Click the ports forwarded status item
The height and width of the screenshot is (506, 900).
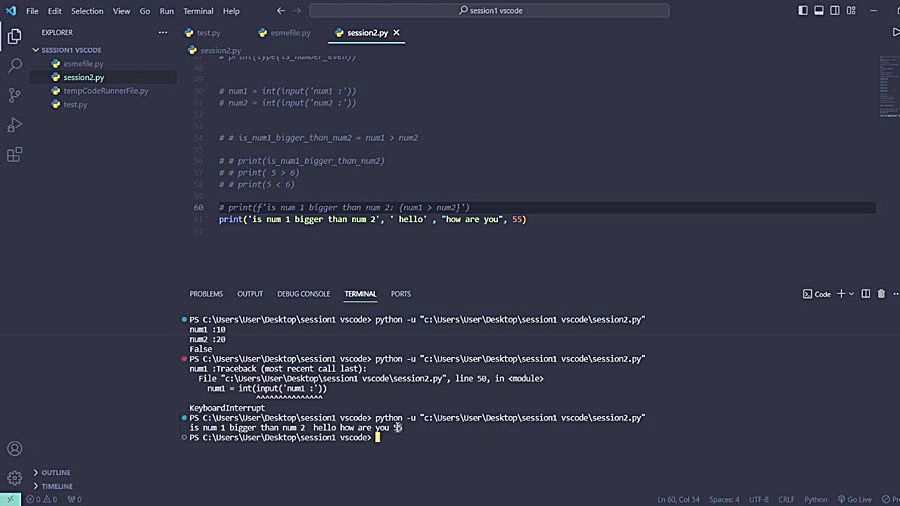(x=75, y=499)
